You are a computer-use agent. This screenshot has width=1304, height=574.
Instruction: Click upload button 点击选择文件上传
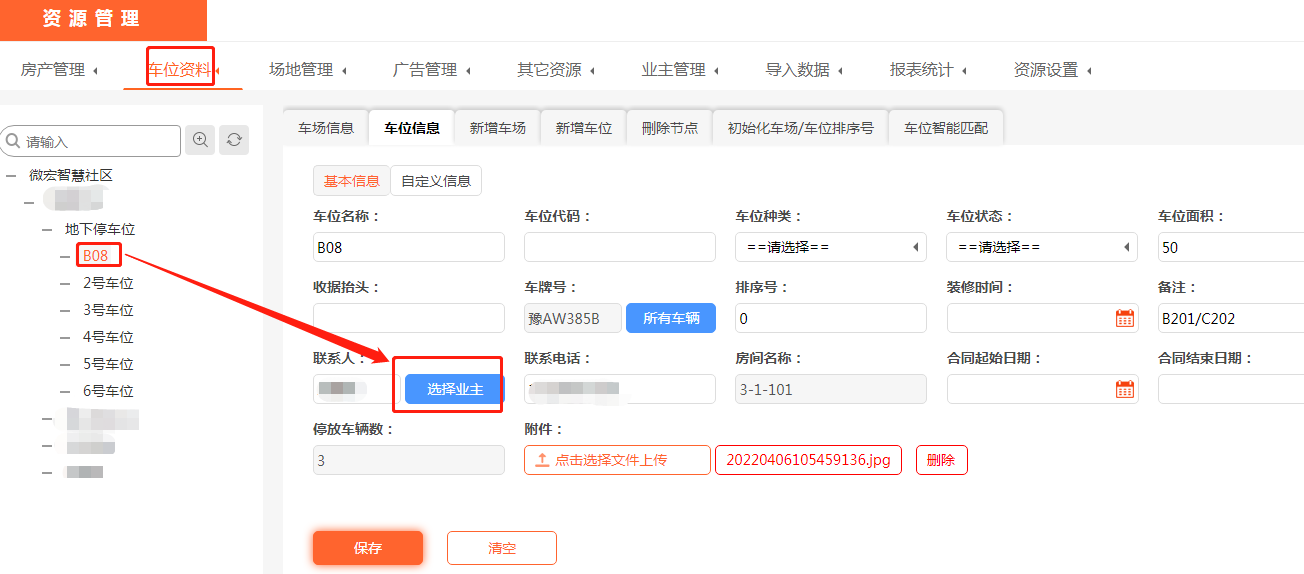pyautogui.click(x=617, y=460)
